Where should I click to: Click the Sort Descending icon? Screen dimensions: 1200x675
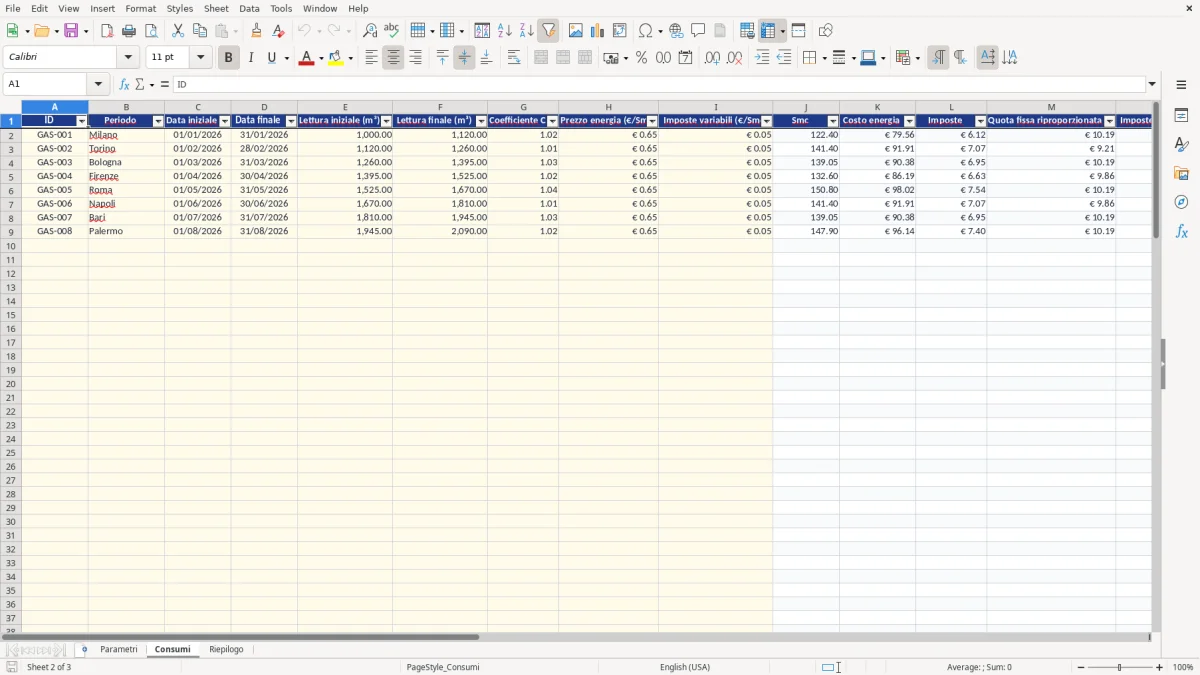[527, 31]
